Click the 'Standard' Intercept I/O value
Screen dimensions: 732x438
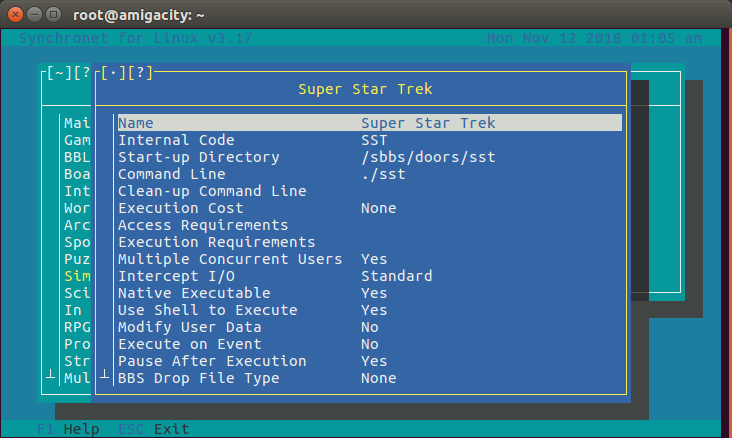tap(397, 276)
